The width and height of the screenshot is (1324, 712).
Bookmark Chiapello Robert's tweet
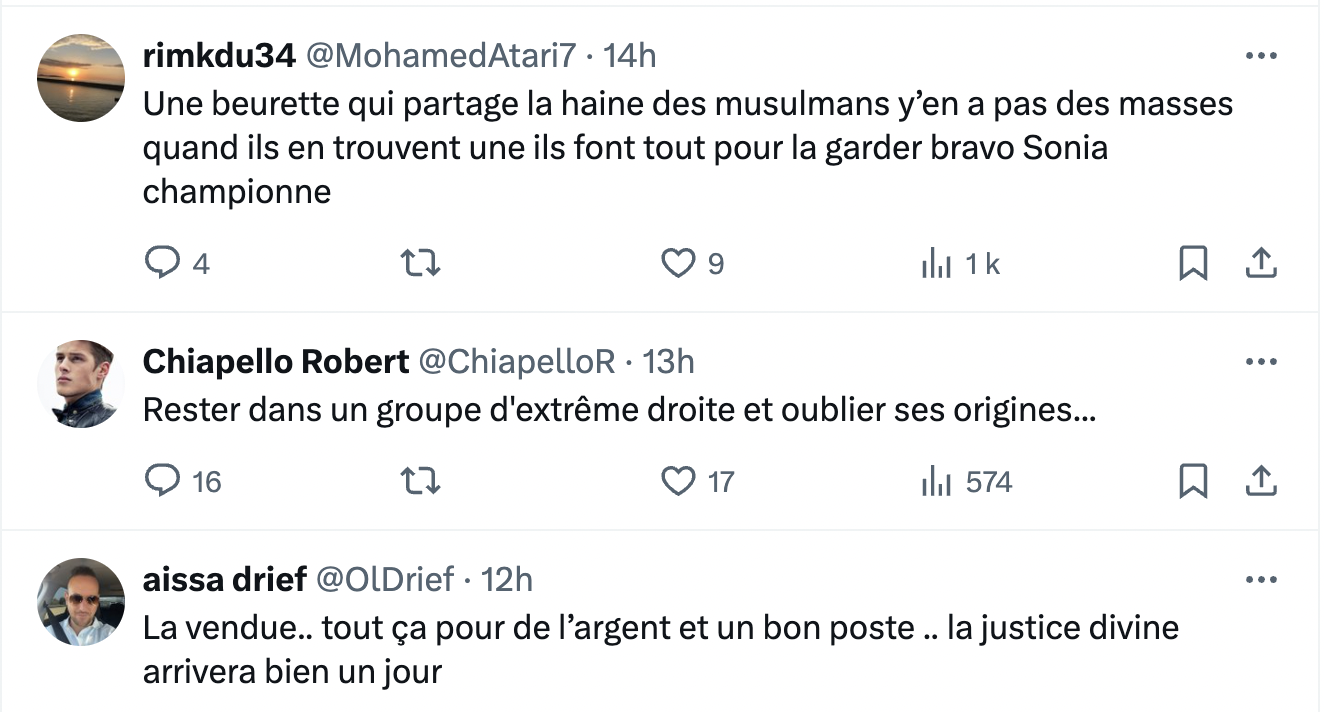[x=1193, y=482]
